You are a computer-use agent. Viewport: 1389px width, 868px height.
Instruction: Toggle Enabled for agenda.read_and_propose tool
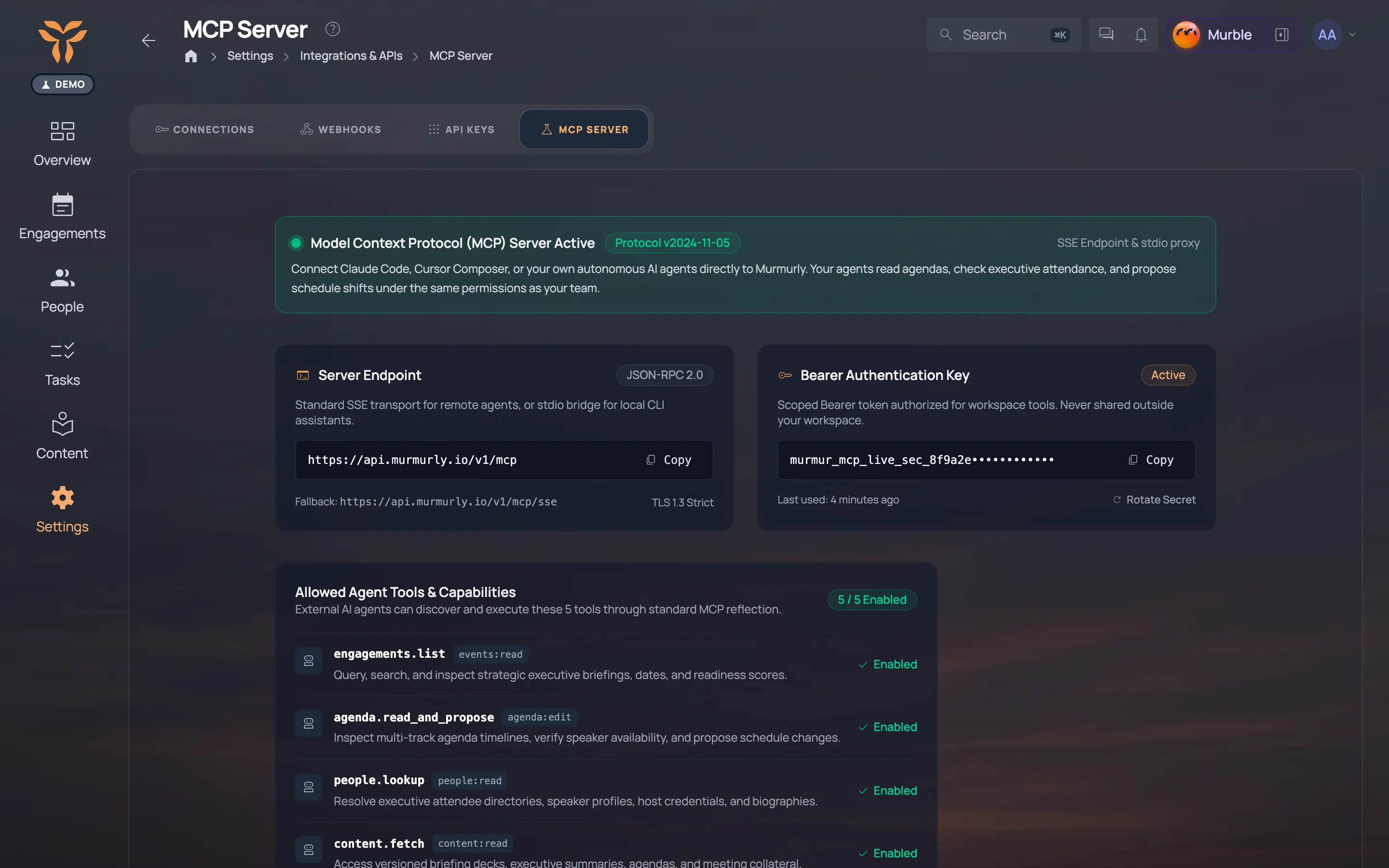pyautogui.click(x=888, y=727)
